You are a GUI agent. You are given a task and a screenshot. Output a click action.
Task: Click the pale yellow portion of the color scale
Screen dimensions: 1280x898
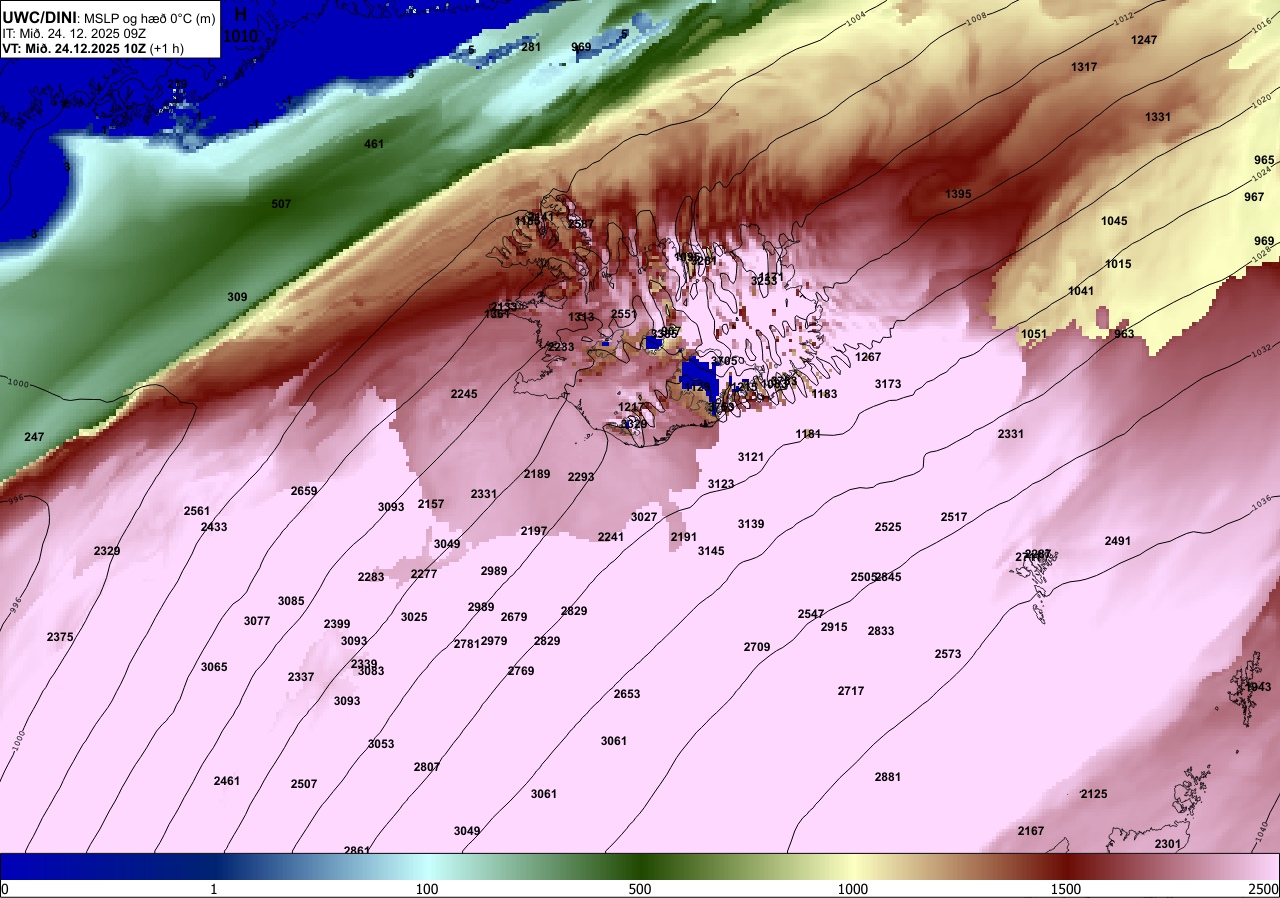[x=853, y=866]
